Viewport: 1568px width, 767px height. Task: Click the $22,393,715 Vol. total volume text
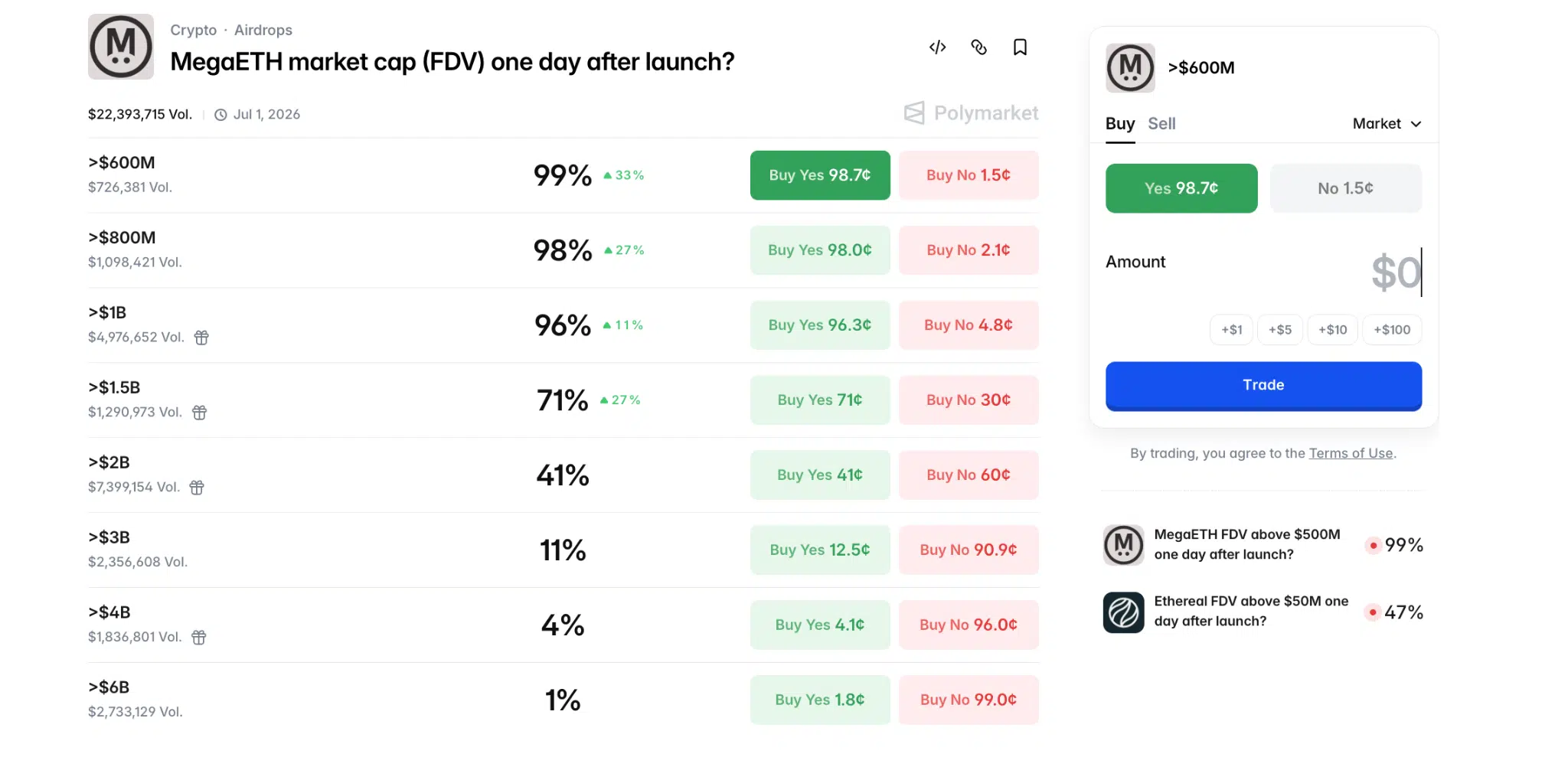(x=140, y=115)
